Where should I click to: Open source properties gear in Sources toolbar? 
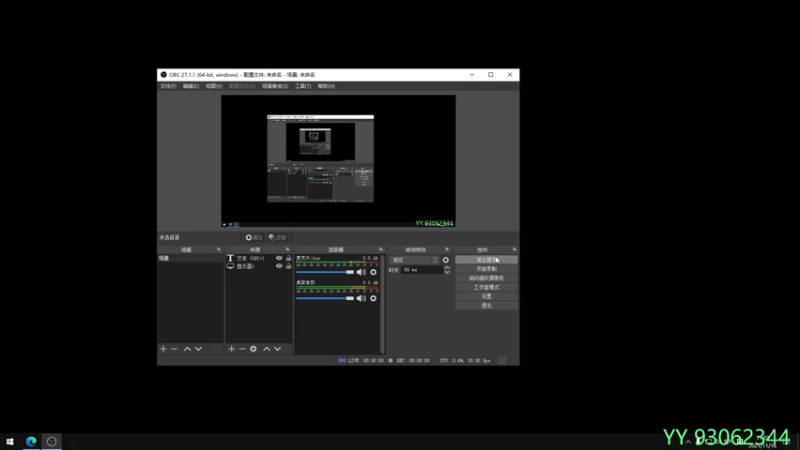tap(254, 349)
